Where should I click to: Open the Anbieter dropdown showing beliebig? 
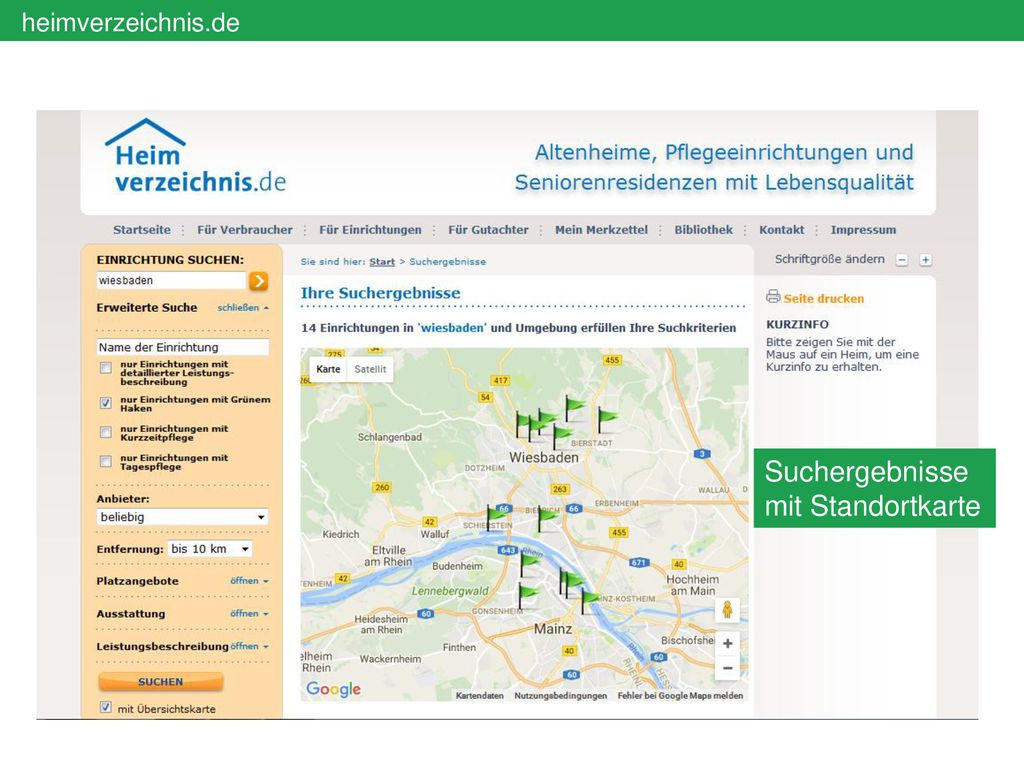point(182,517)
